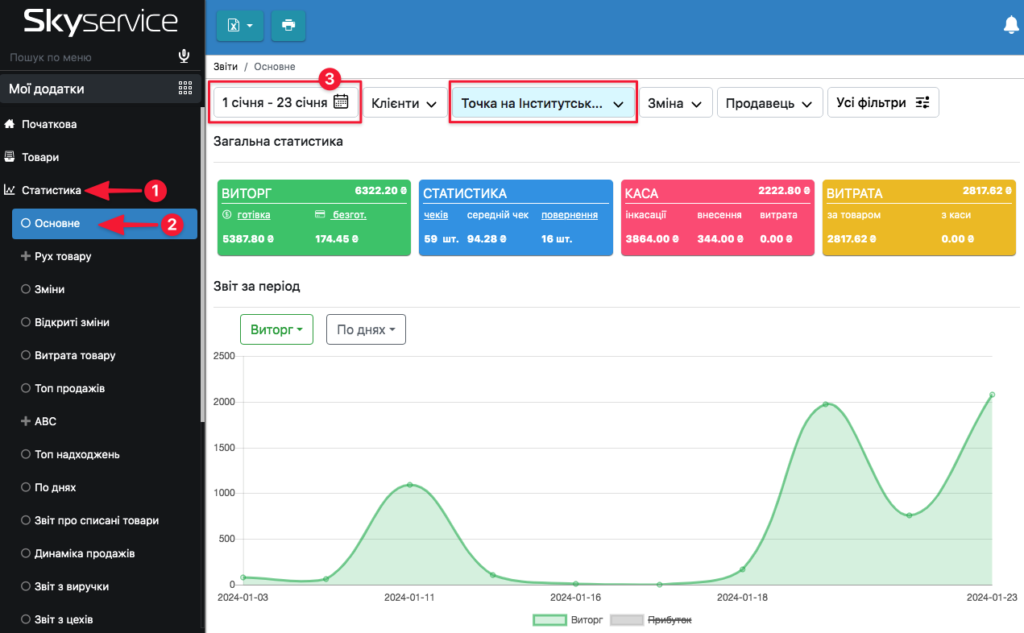Open the apps grid icon beside Мої додатки
Screen dimensions: 1024x633
(185, 88)
